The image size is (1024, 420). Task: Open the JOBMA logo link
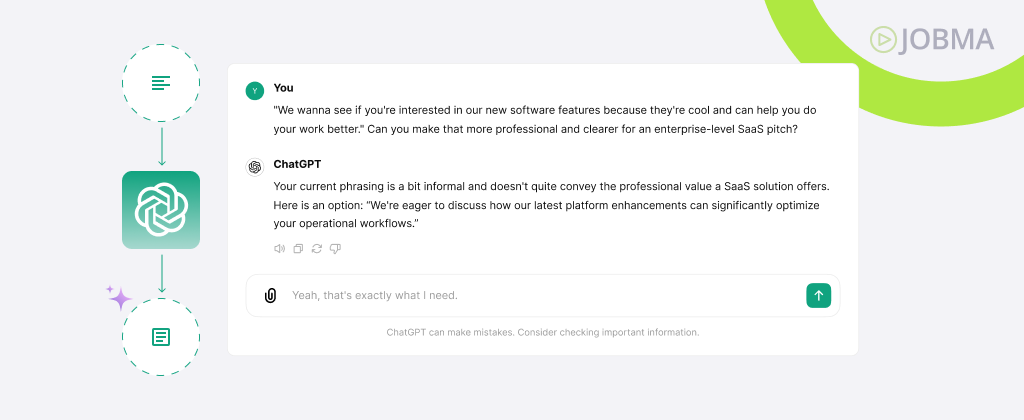(932, 40)
